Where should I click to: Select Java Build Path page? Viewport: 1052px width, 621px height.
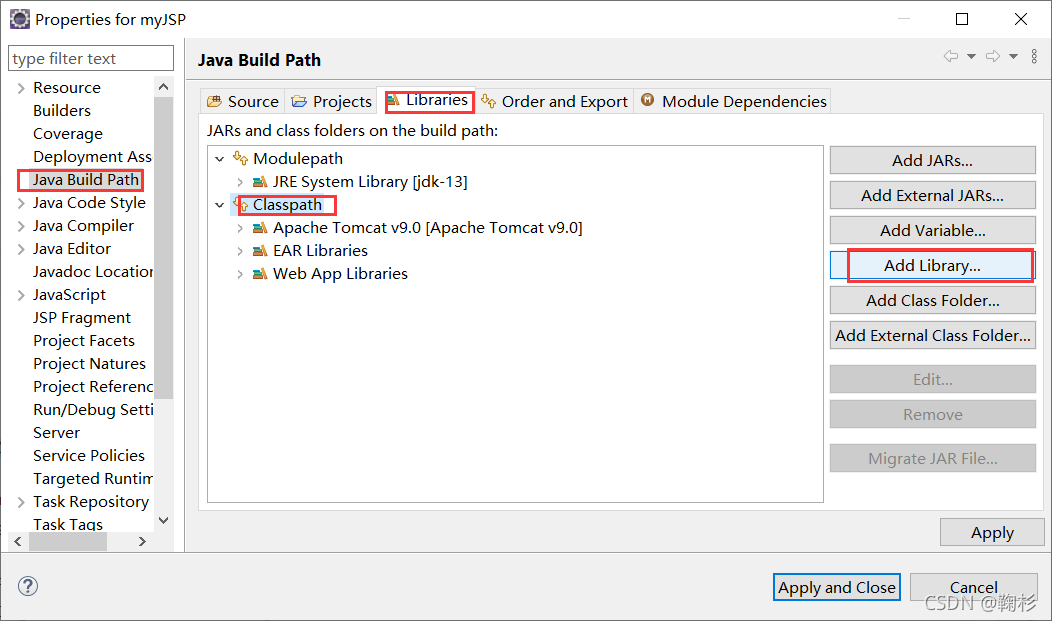86,180
